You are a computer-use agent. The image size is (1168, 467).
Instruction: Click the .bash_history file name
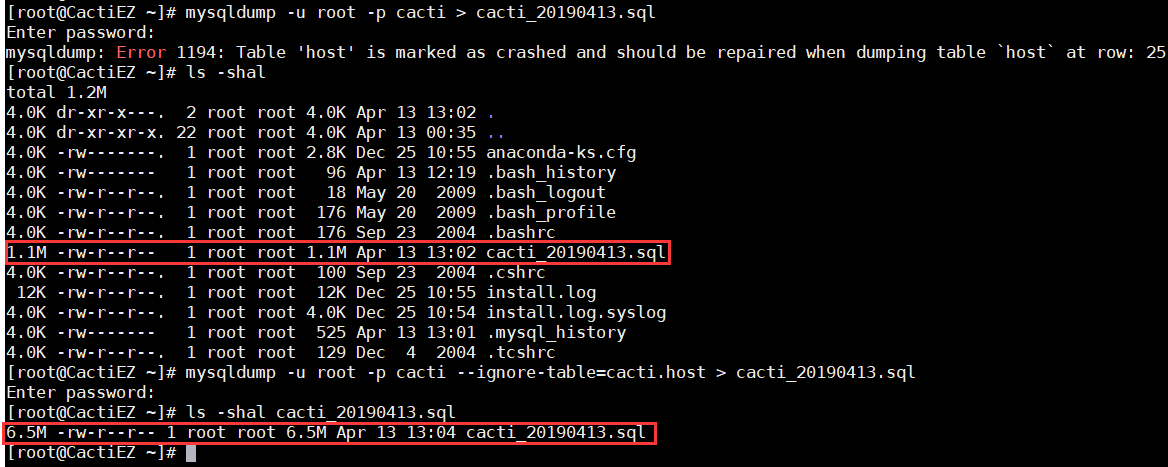pos(551,173)
